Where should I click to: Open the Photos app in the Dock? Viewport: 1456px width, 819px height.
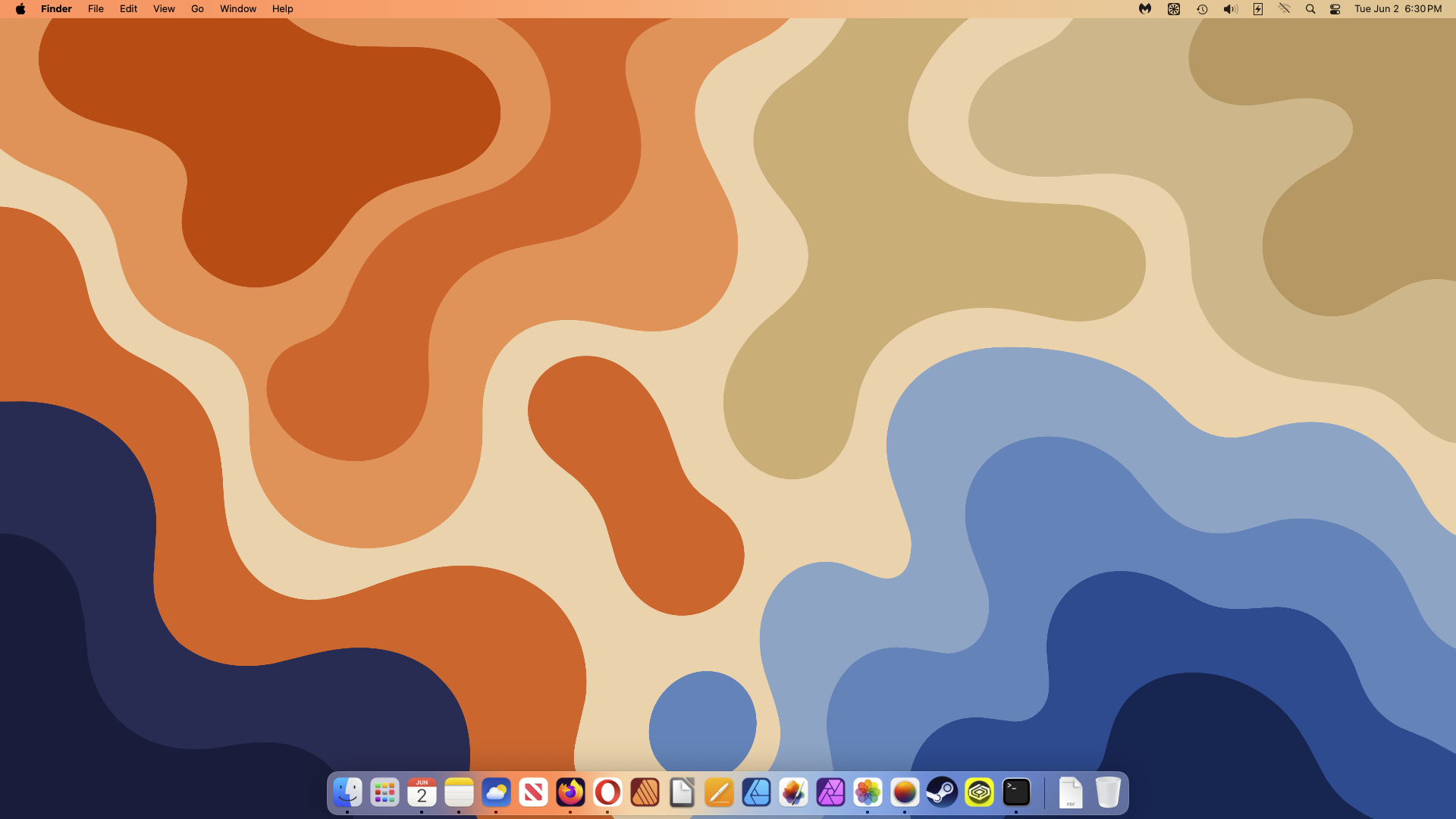[x=868, y=793]
